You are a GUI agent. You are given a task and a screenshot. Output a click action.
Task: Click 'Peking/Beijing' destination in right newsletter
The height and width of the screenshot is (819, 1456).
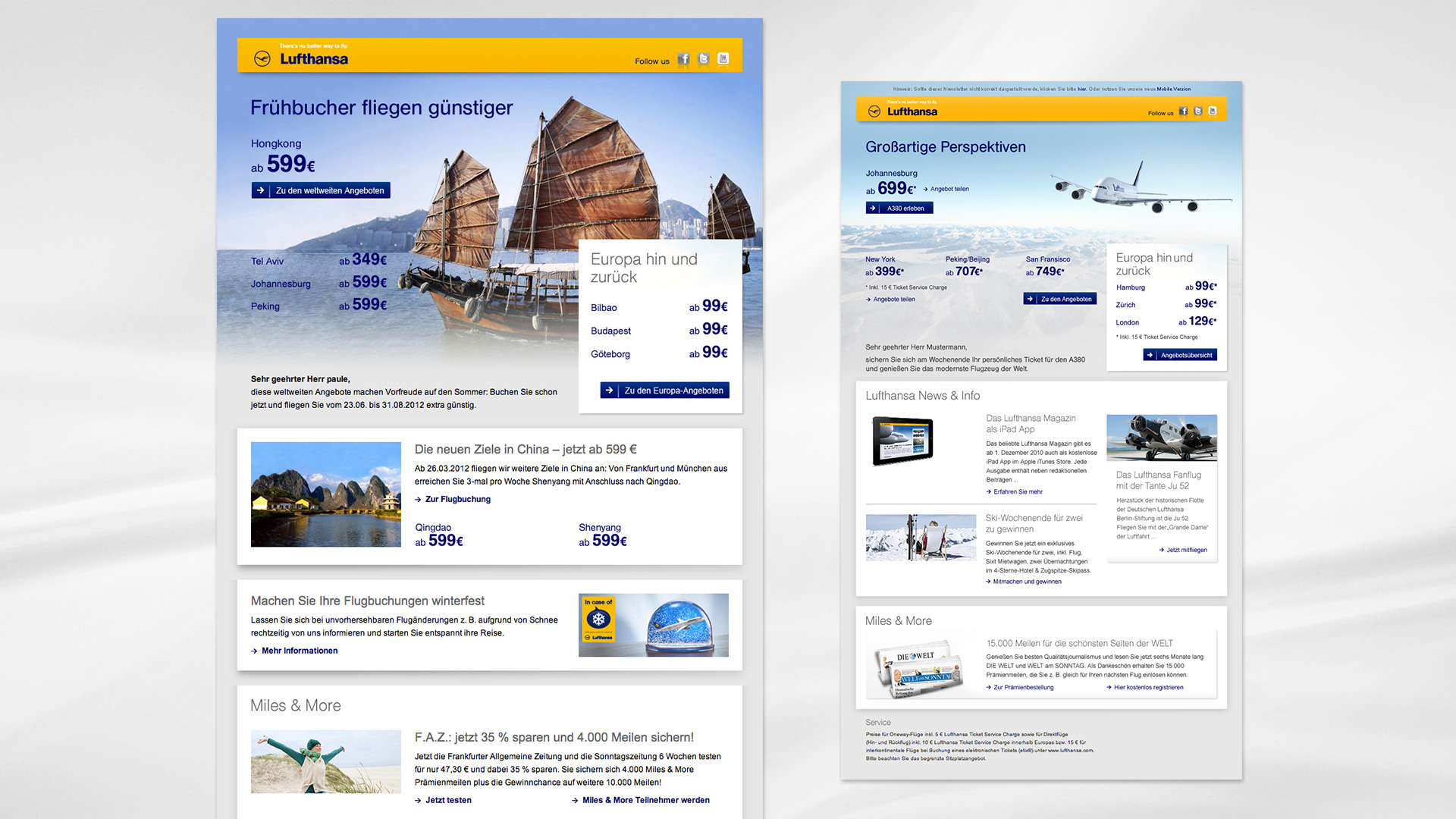(x=968, y=259)
